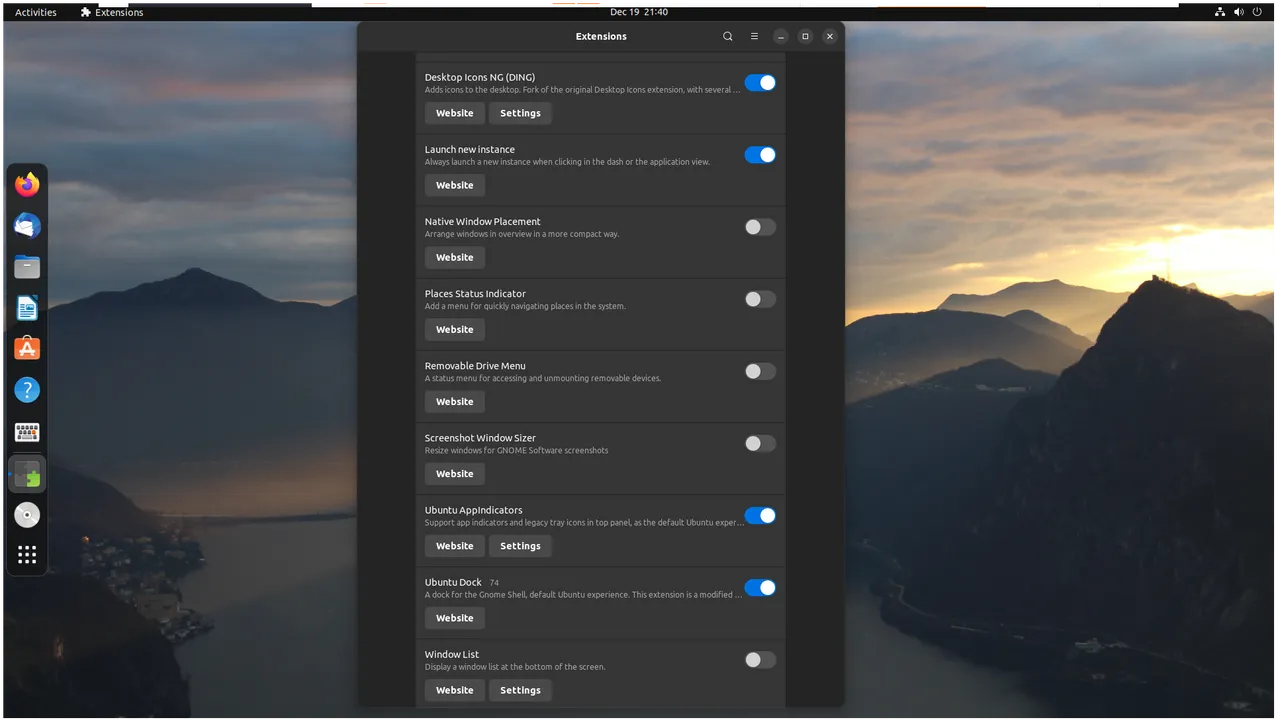Screen dimensions: 1280x724
Task: Click the network icon in top panel
Action: pos(1220,12)
